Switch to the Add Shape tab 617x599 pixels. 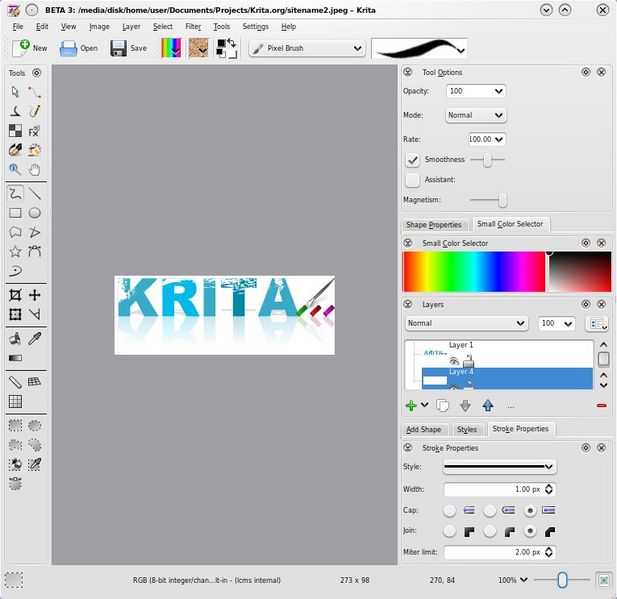(423, 429)
